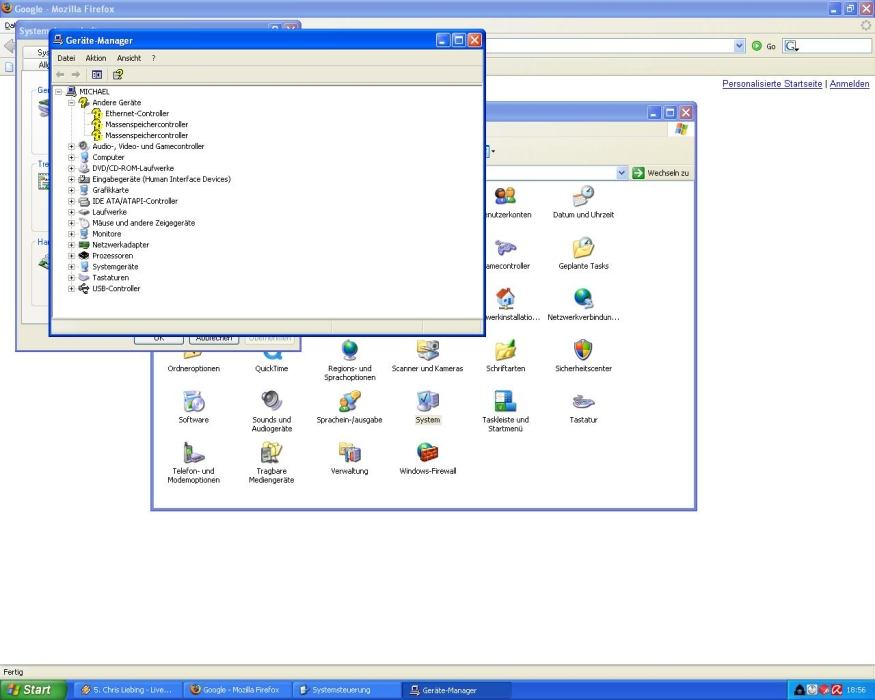This screenshot has width=875, height=700.
Task: Open the System control panel icon
Action: [x=427, y=407]
